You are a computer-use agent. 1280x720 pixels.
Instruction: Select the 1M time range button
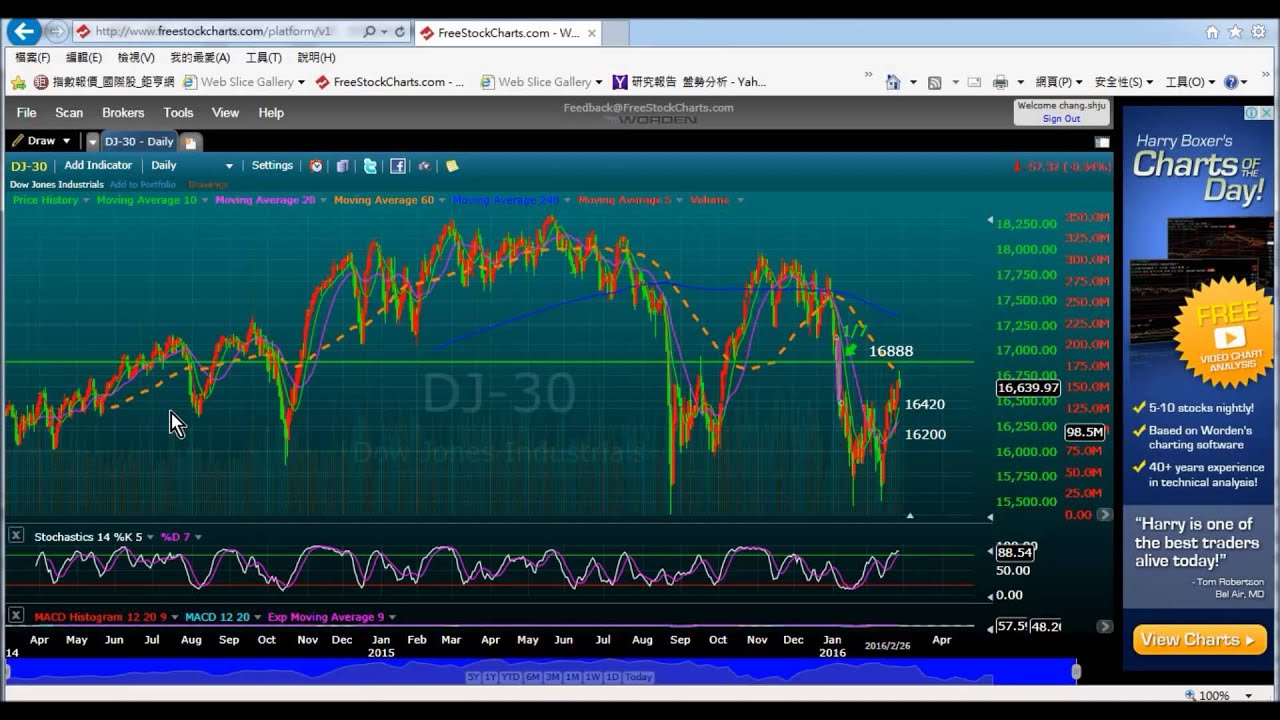[573, 677]
